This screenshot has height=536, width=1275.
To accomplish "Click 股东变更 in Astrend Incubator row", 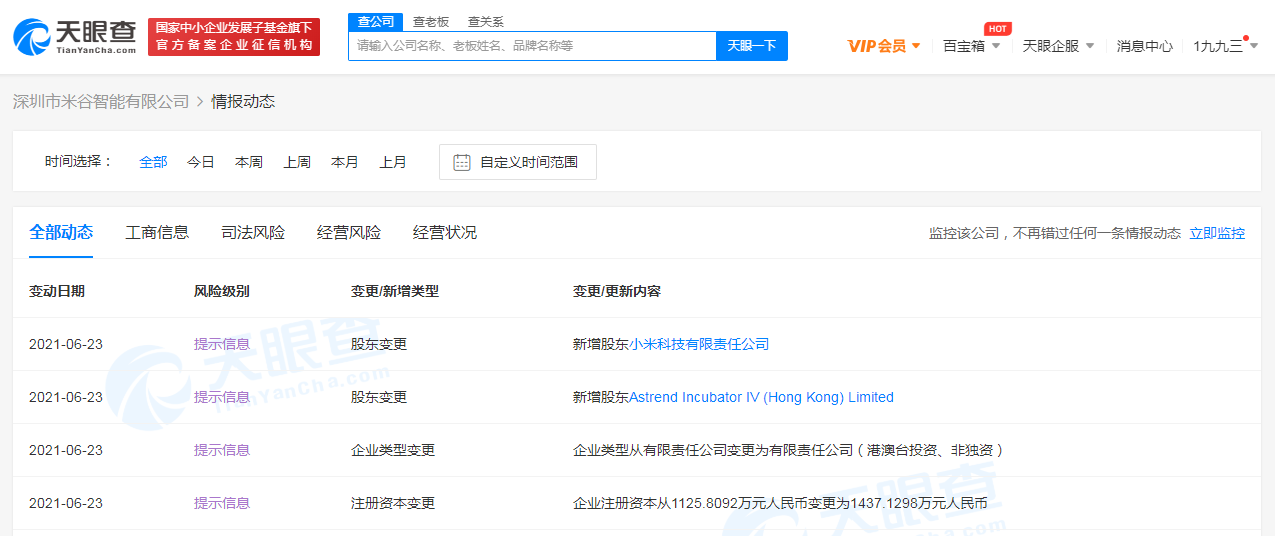I will point(379,397).
